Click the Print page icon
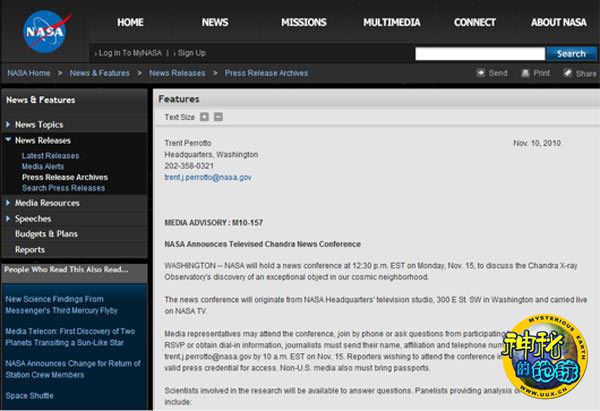 524,73
